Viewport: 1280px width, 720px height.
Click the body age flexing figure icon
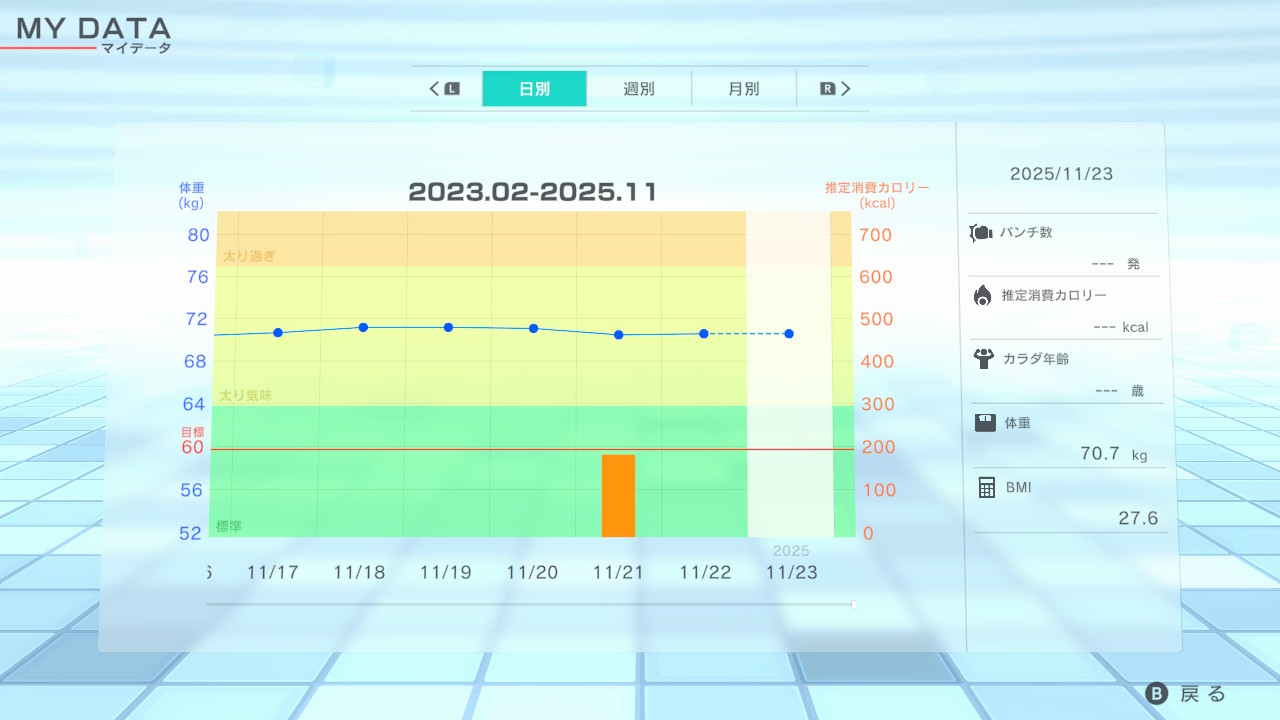click(983, 358)
